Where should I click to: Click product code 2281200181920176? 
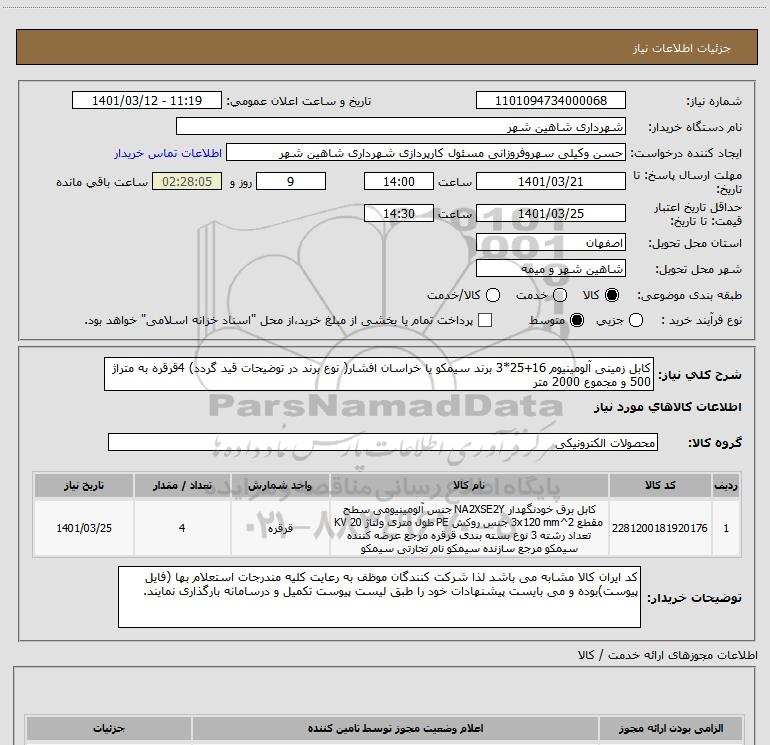pos(660,528)
